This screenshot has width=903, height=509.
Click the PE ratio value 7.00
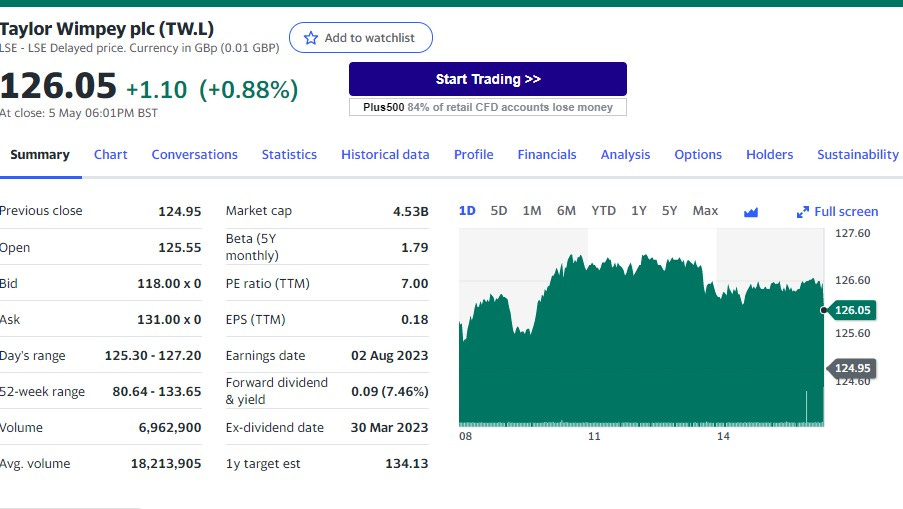pos(415,283)
